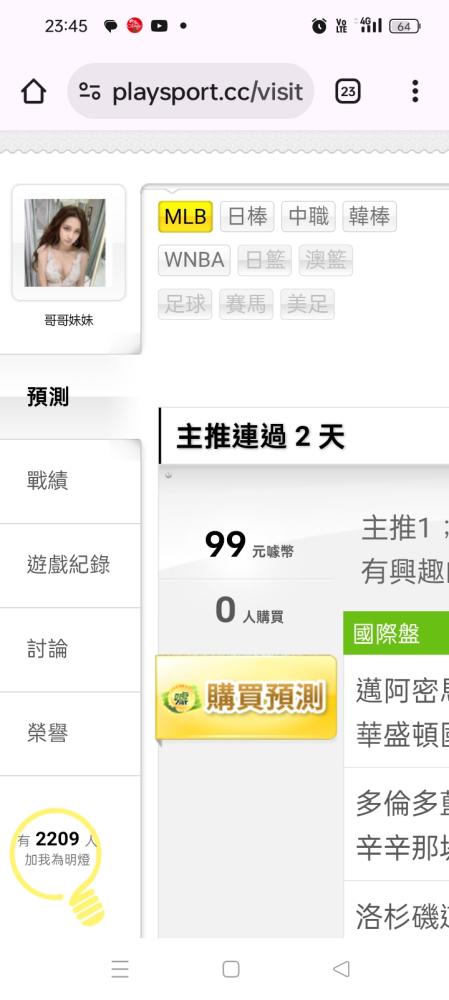The width and height of the screenshot is (449, 1000).
Task: Select the WNBA league tag
Action: point(194,260)
